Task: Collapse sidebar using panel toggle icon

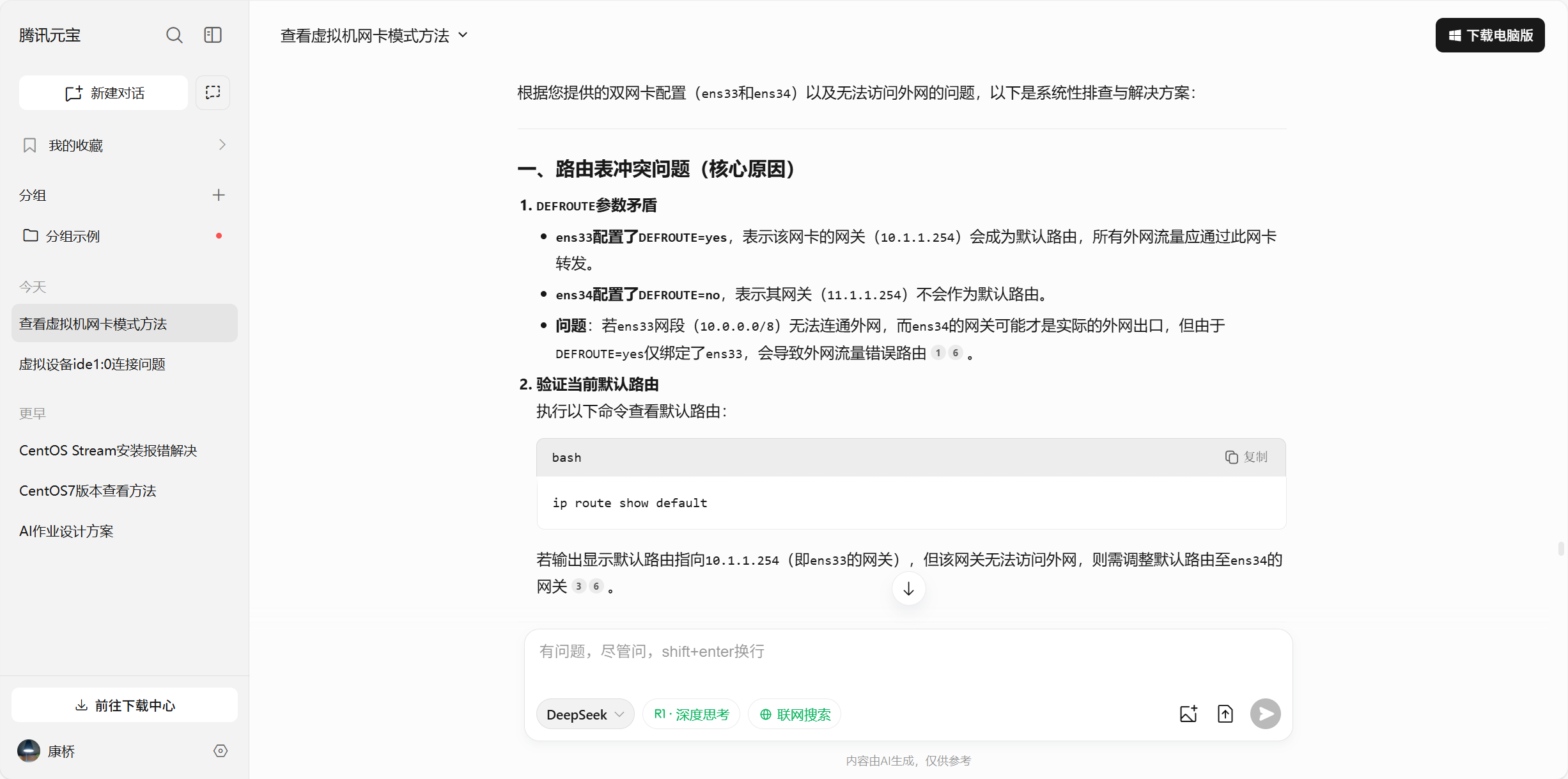Action: 213,35
